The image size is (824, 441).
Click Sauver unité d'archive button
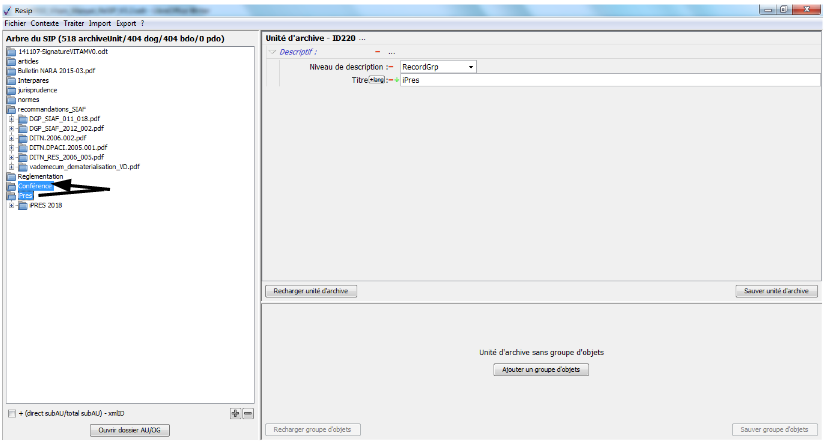[776, 291]
